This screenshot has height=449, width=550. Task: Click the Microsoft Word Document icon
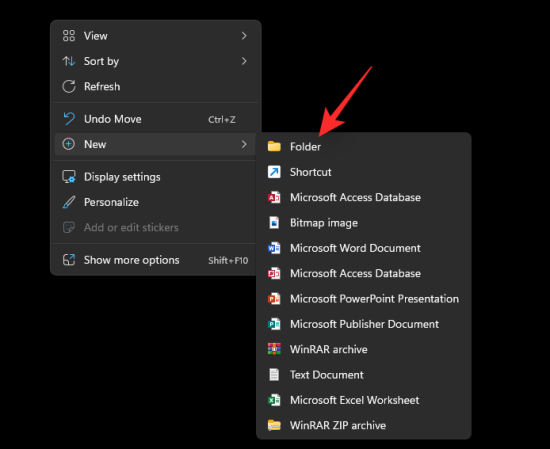tap(274, 248)
